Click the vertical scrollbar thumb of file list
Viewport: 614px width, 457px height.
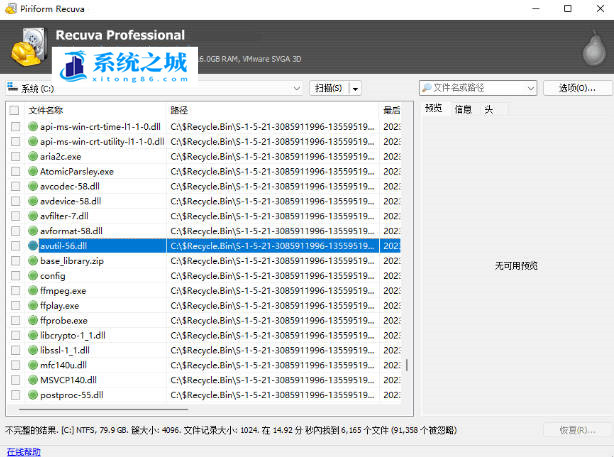(x=407, y=365)
